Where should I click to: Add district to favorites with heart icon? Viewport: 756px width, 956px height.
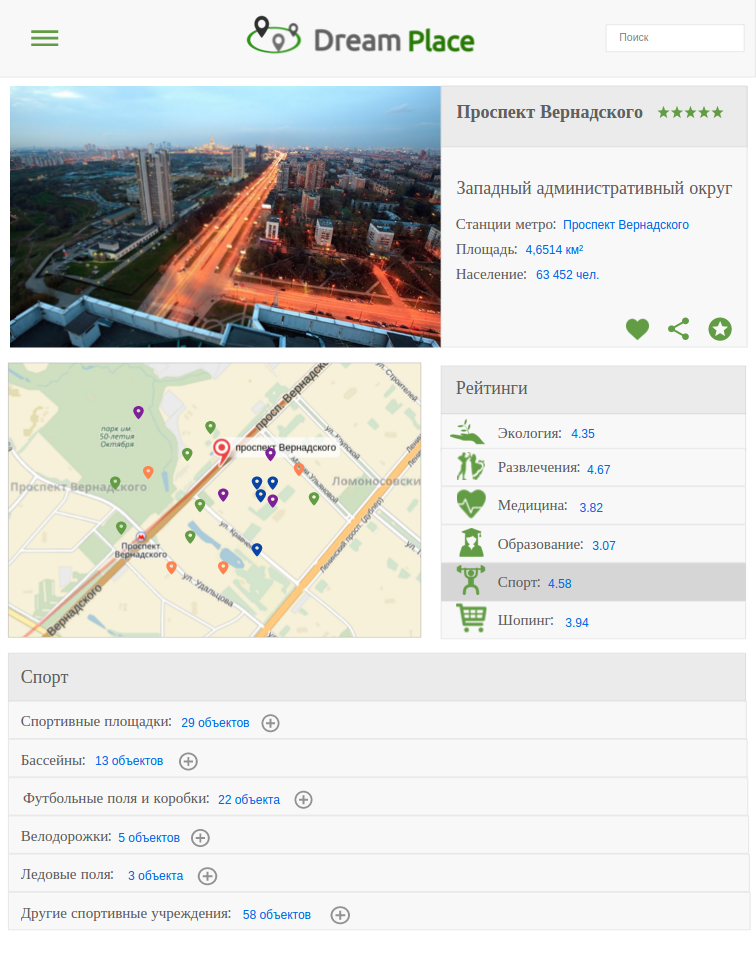(x=637, y=329)
